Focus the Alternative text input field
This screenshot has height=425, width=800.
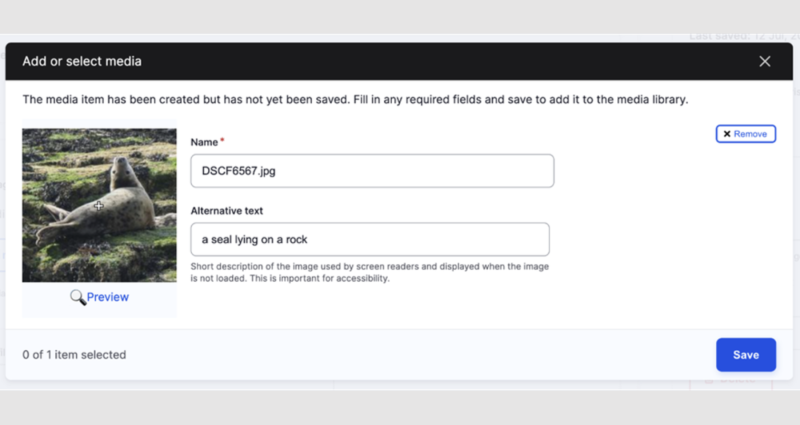[x=370, y=239]
